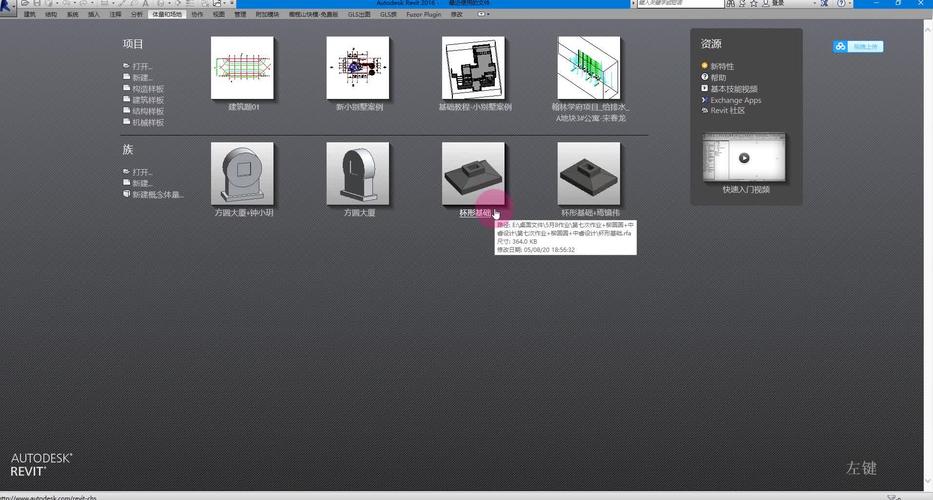Switch to the 插入 ribbon tab
The height and width of the screenshot is (500, 933).
[x=94, y=14]
